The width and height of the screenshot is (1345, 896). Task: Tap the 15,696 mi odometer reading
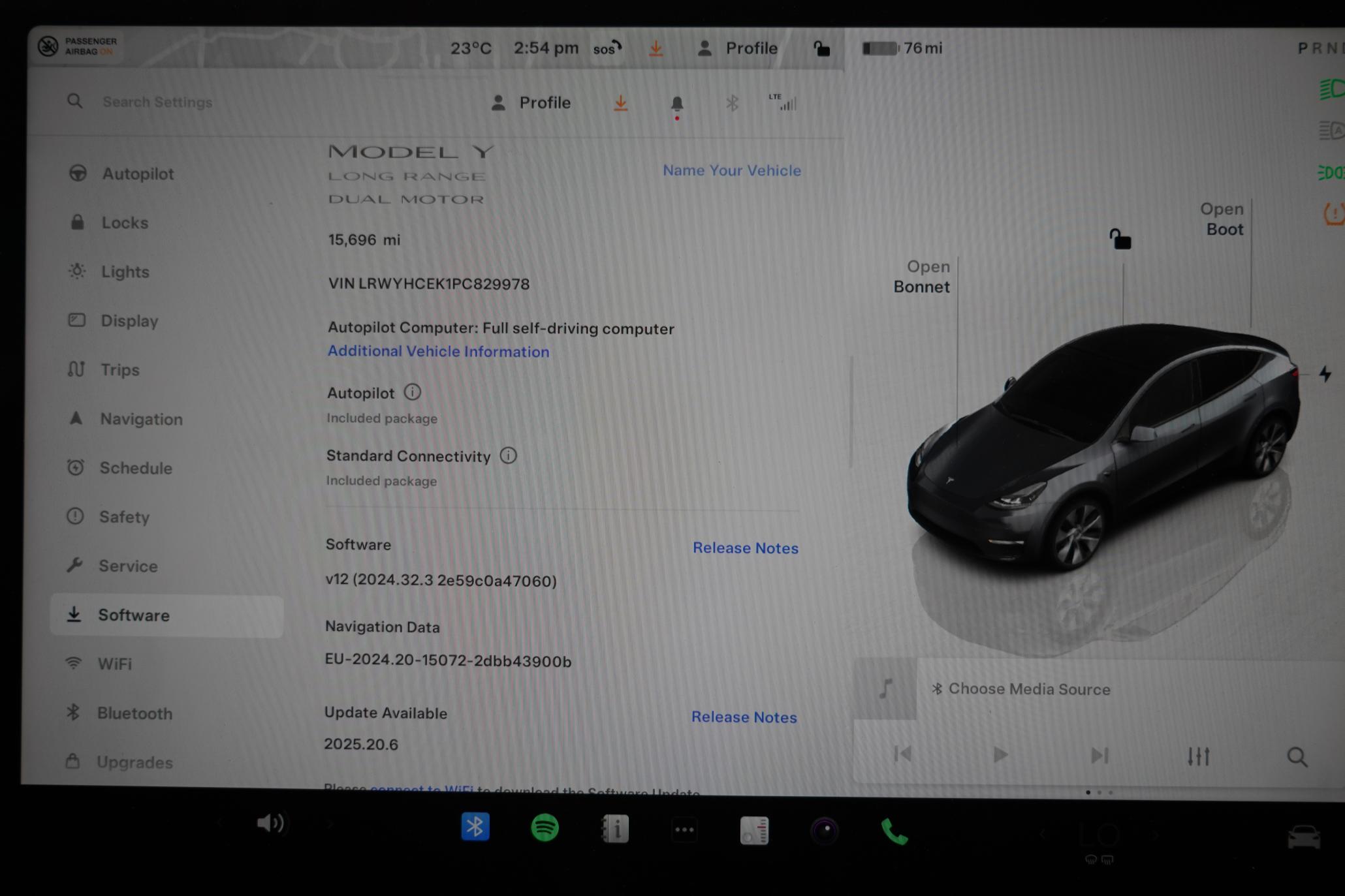click(364, 239)
